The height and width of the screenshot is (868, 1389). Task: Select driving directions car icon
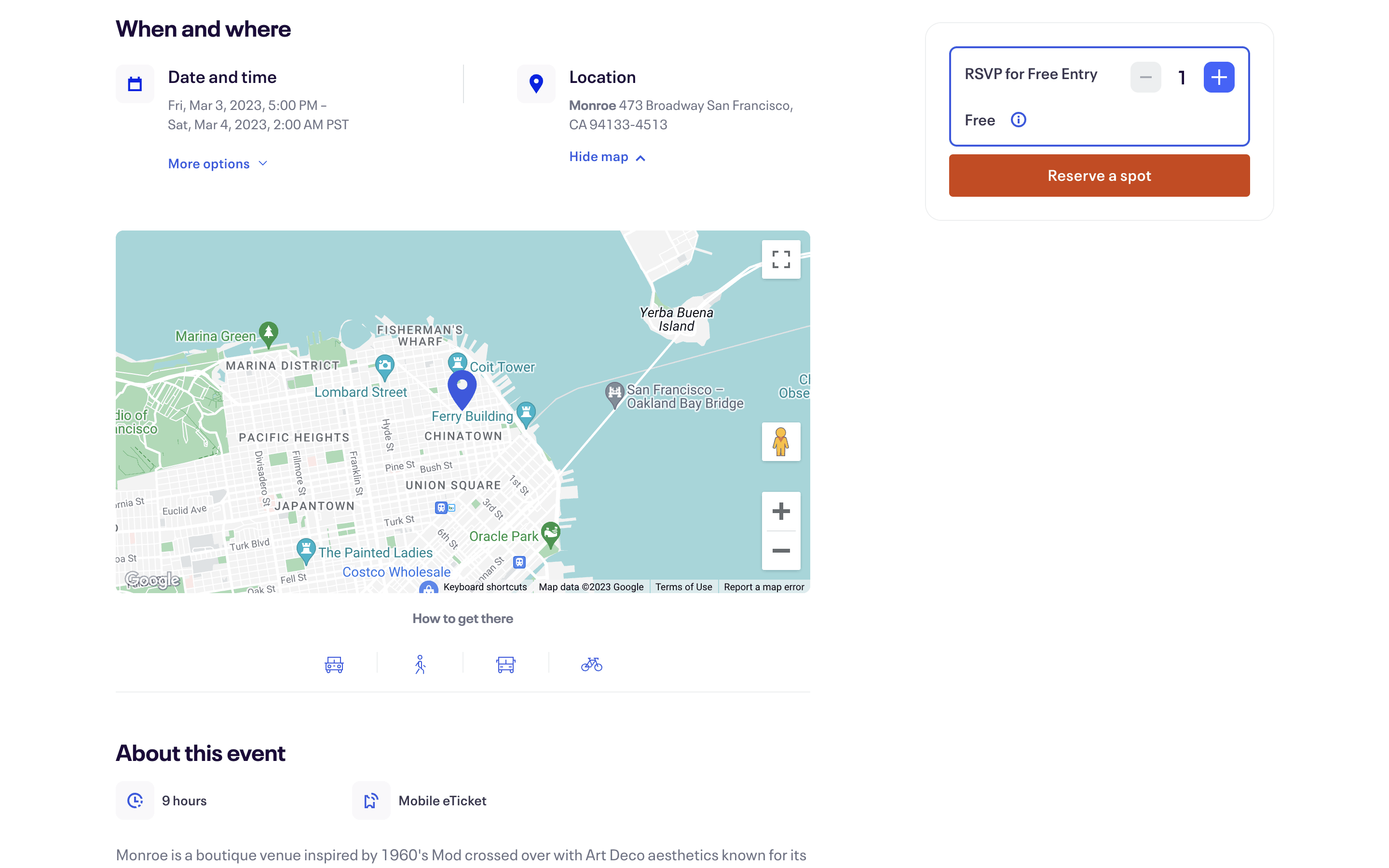(x=334, y=665)
